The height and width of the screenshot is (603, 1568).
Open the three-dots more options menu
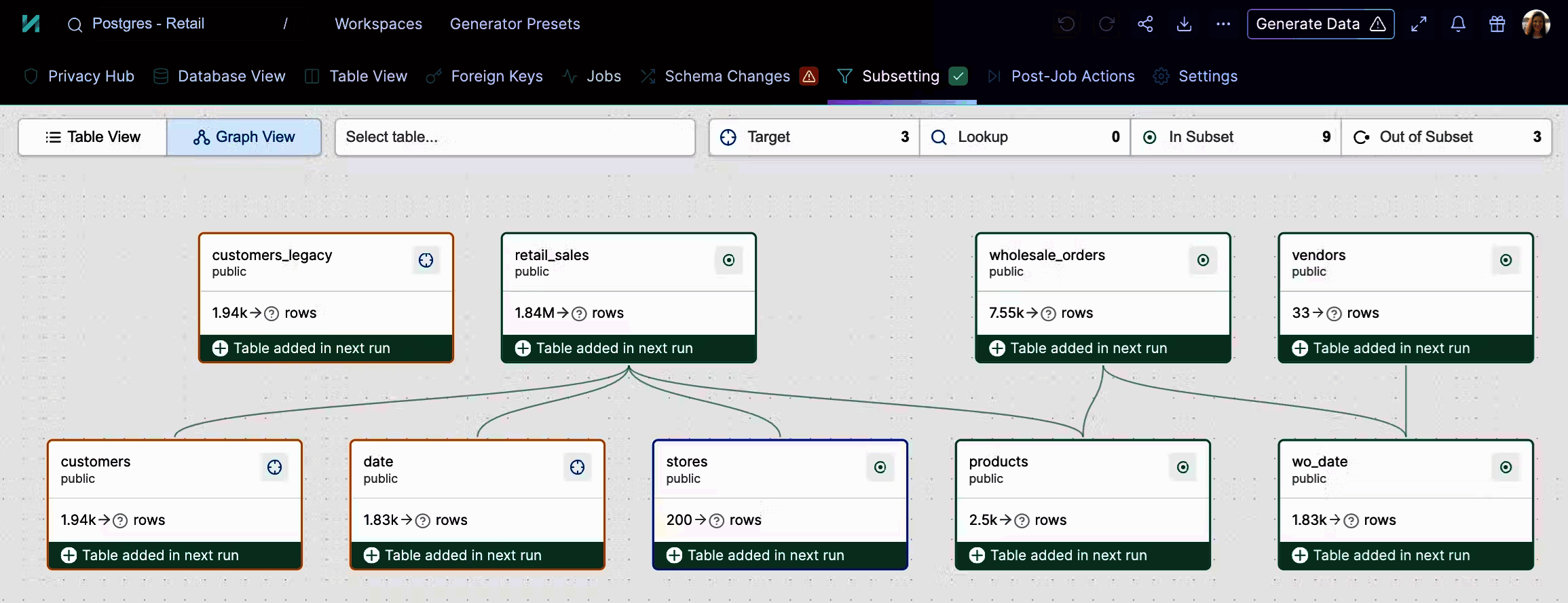coord(1223,24)
